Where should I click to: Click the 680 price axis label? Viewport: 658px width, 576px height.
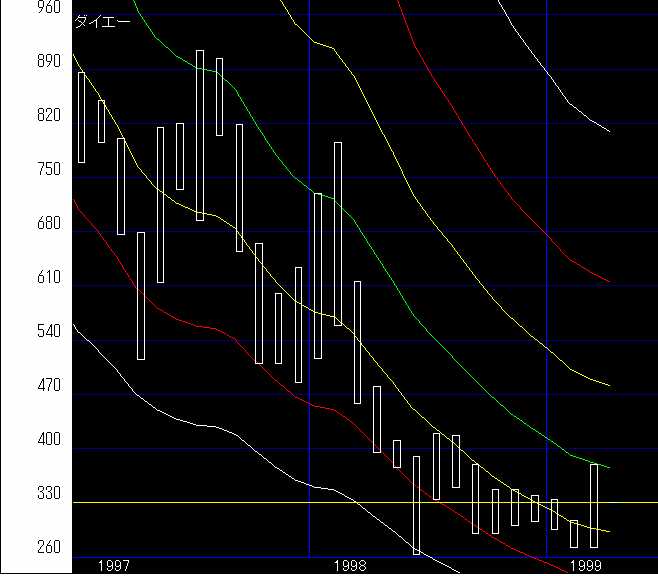[x=20, y=223]
